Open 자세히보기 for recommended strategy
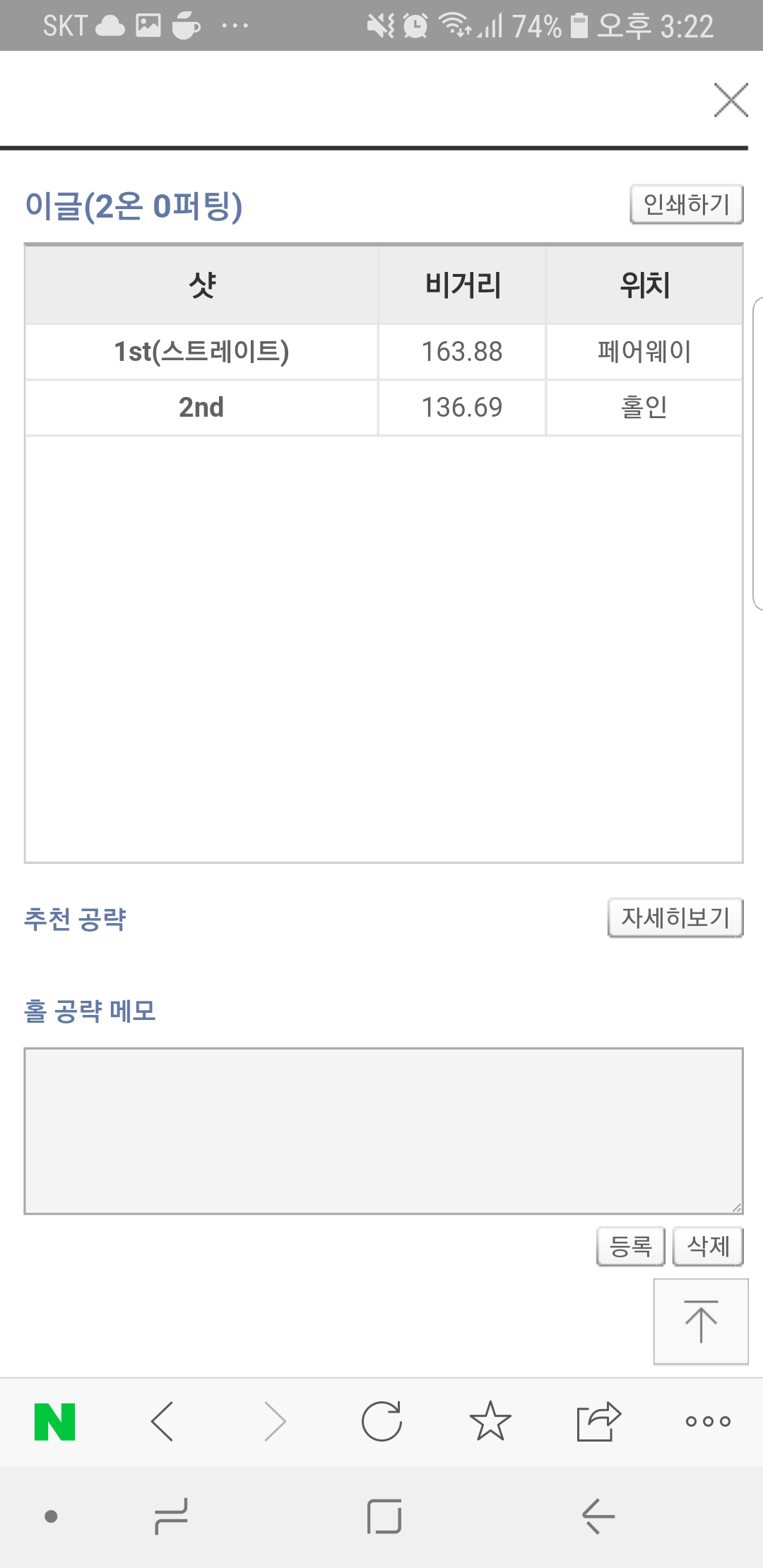This screenshot has height=1568, width=763. [x=675, y=917]
